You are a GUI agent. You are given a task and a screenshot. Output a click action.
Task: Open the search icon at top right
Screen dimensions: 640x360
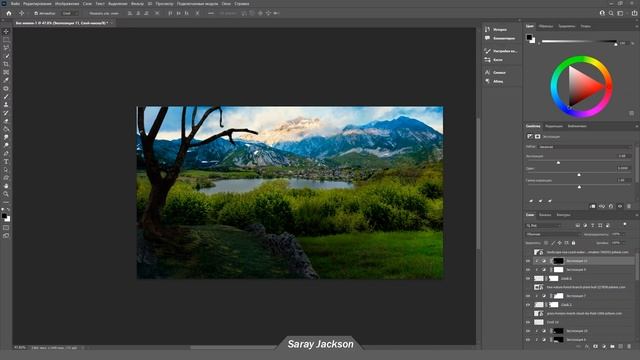(x=611, y=13)
